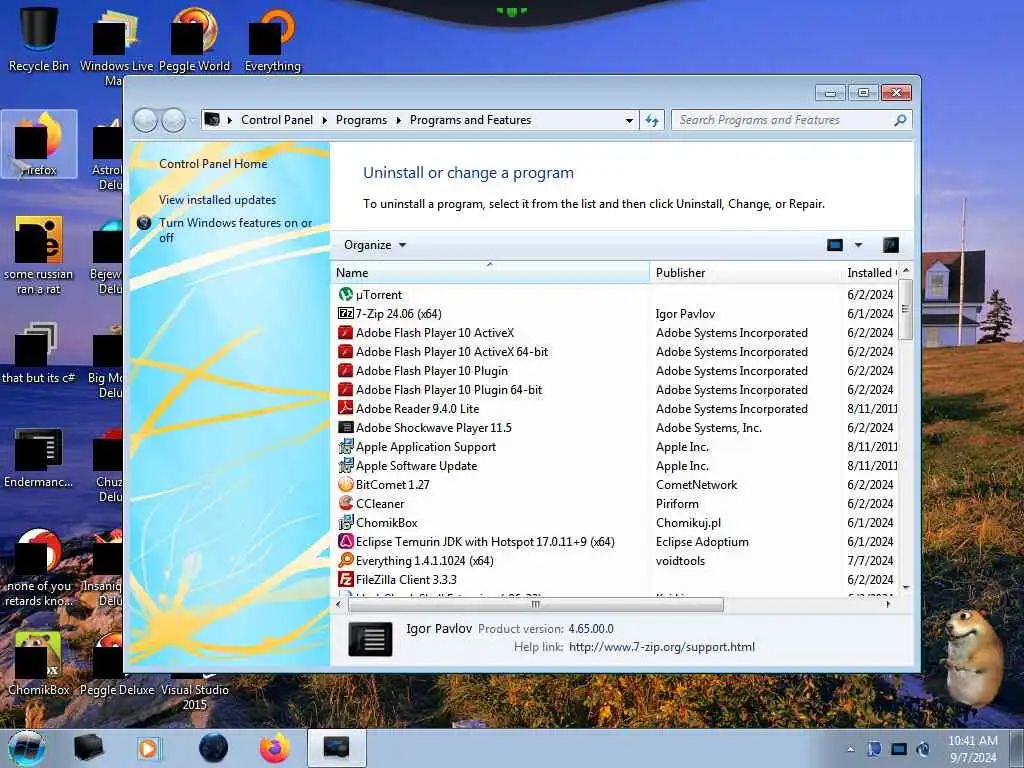This screenshot has width=1024, height=768.
Task: Open Windows Media Player from taskbar
Action: (x=148, y=748)
